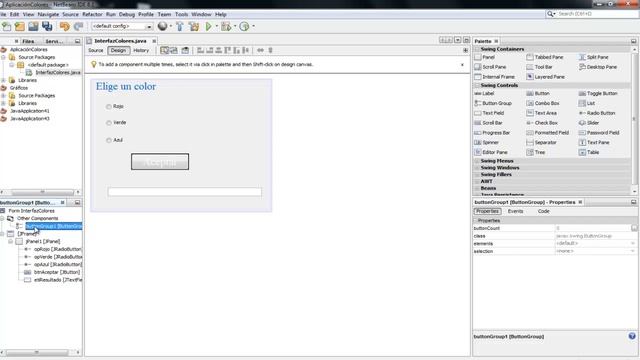Click the Clean and Build icon
Viewport: 640px width, 360px height.
click(194, 27)
